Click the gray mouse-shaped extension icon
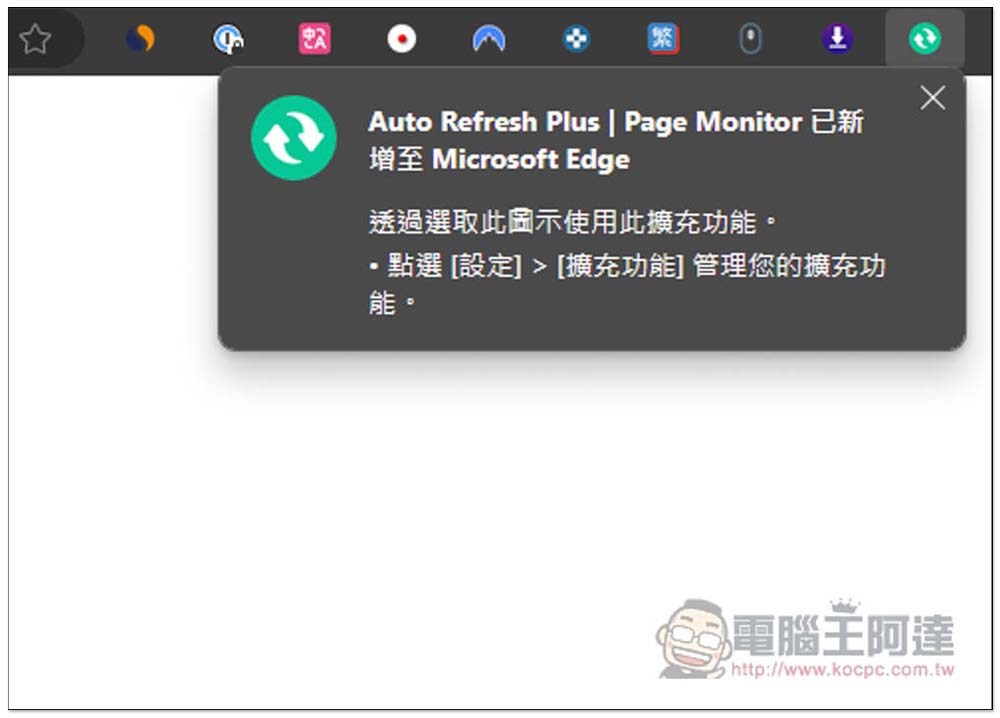1000x718 pixels. tap(750, 39)
